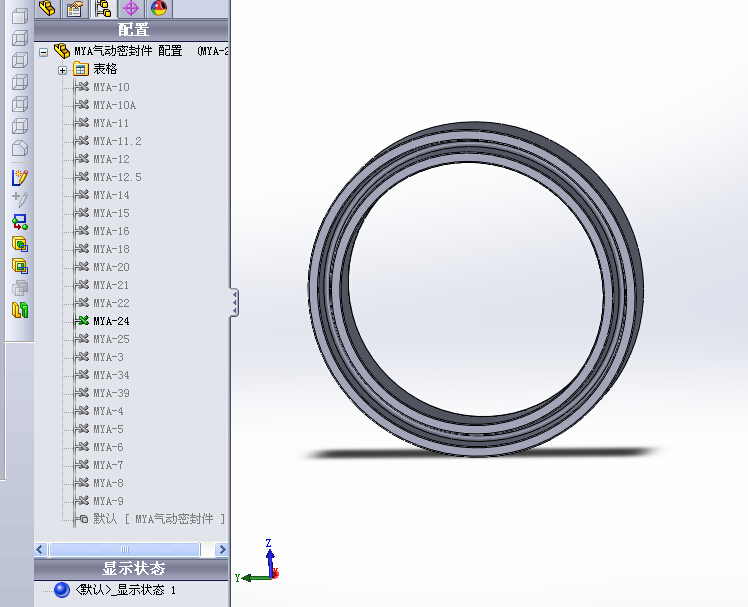748x607 pixels.
Task: Click the left arrow of horizontal scrollbar
Action: tap(40, 549)
